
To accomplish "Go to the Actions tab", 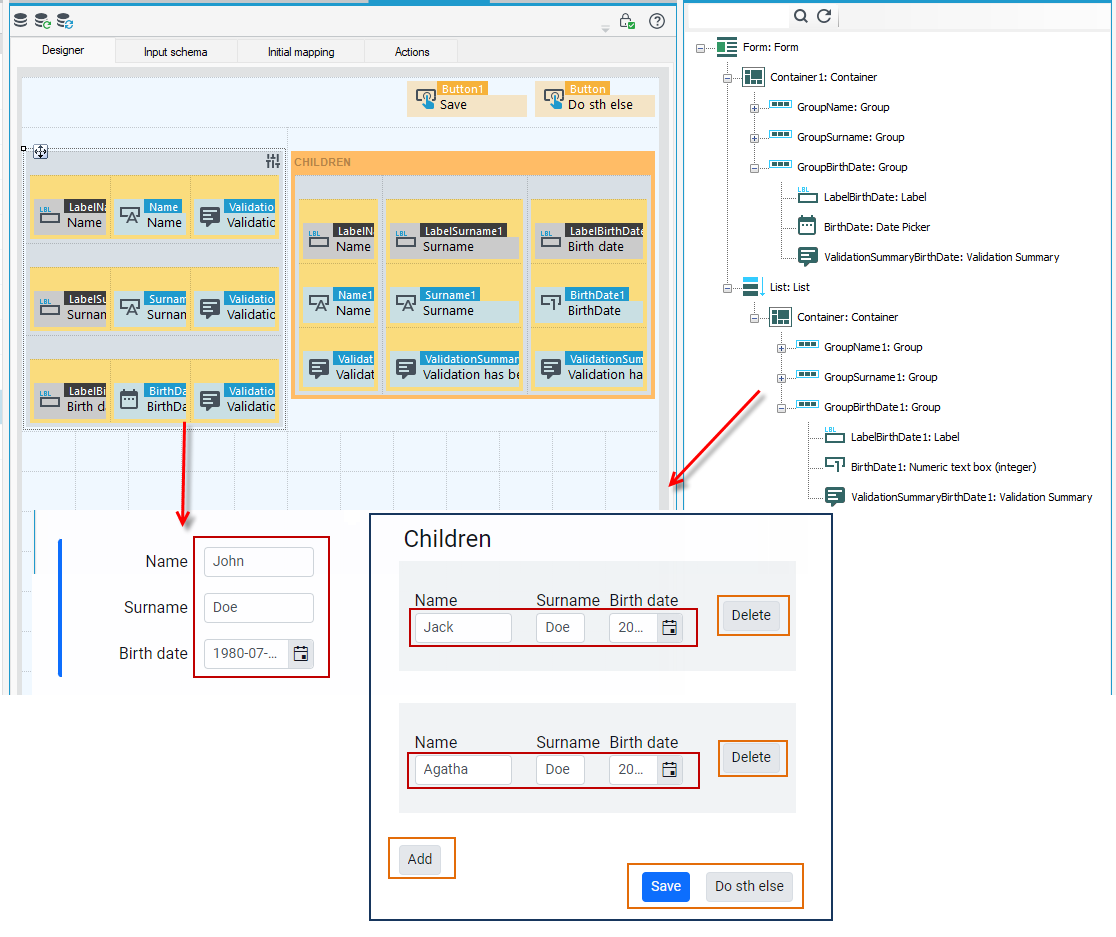I will [412, 52].
